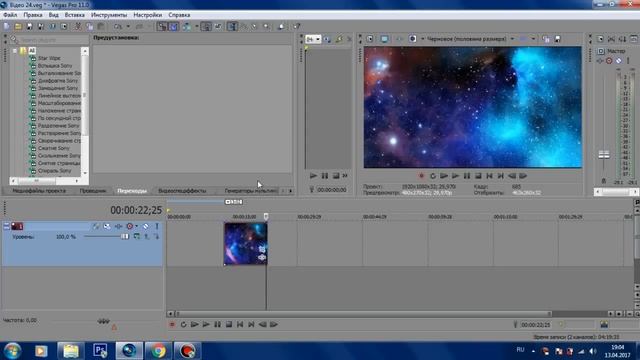Pause playback on the timeline transport
Image resolution: width=640 pixels, height=360 pixels.
[217, 324]
